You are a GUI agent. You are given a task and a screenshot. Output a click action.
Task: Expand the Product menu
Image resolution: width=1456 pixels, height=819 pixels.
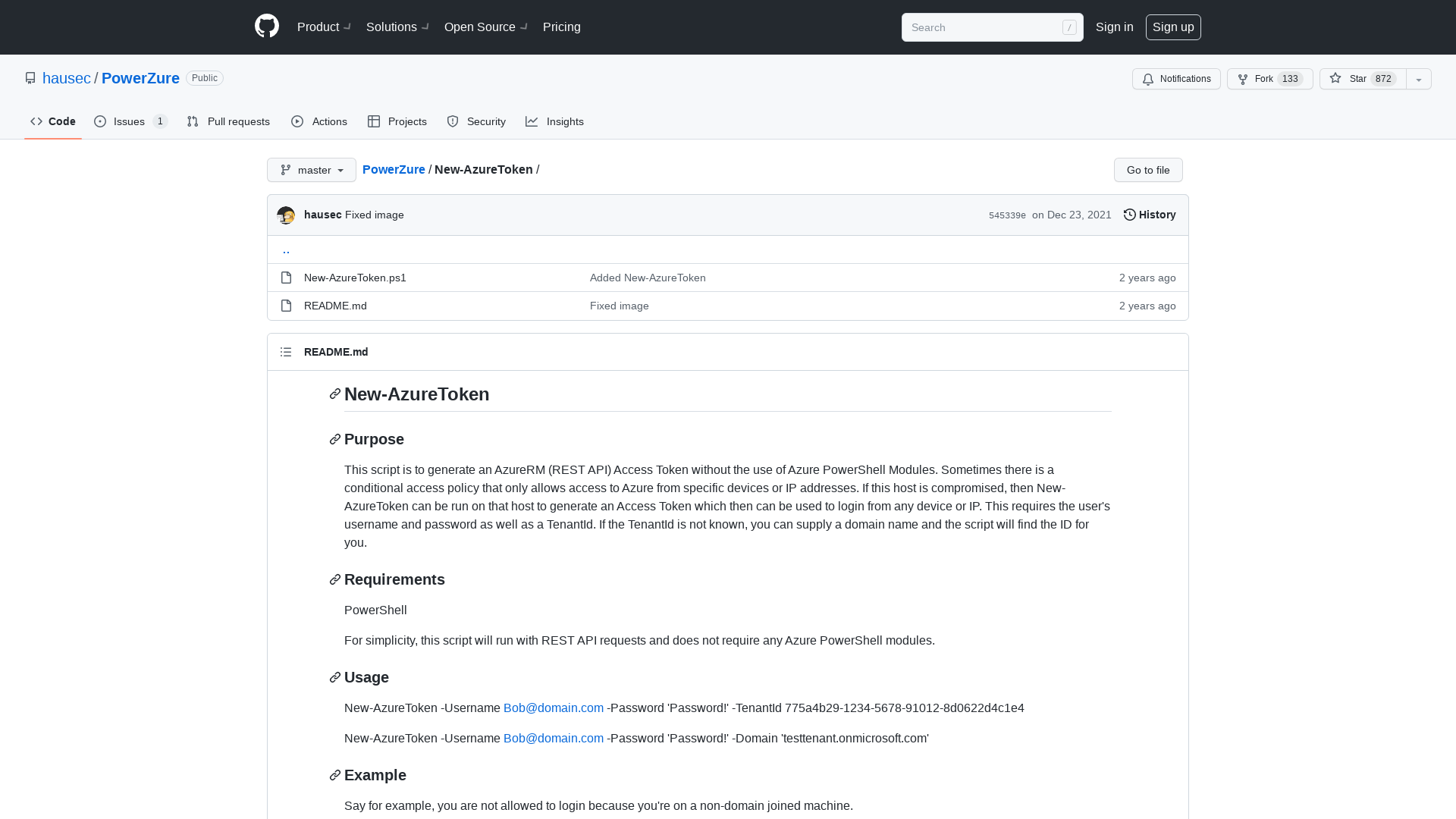[324, 27]
